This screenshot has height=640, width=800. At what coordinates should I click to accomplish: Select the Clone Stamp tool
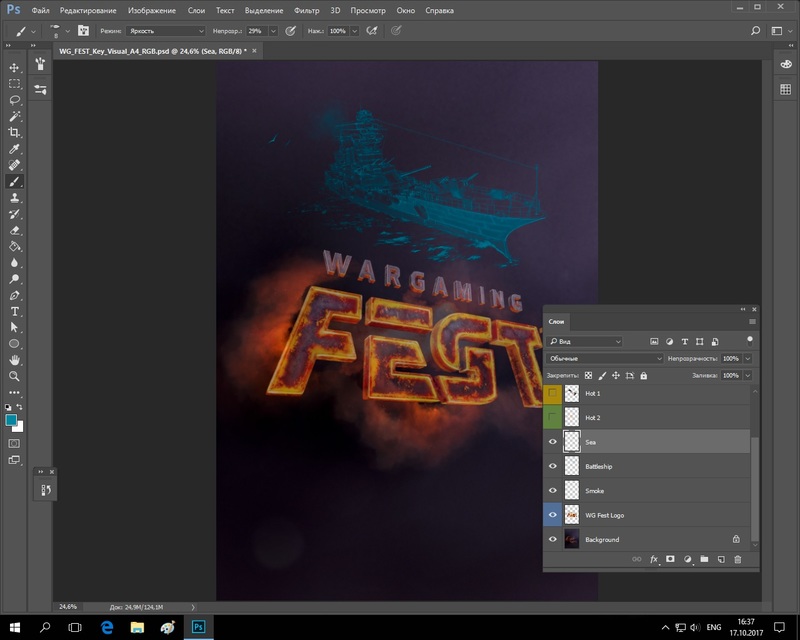coord(14,198)
